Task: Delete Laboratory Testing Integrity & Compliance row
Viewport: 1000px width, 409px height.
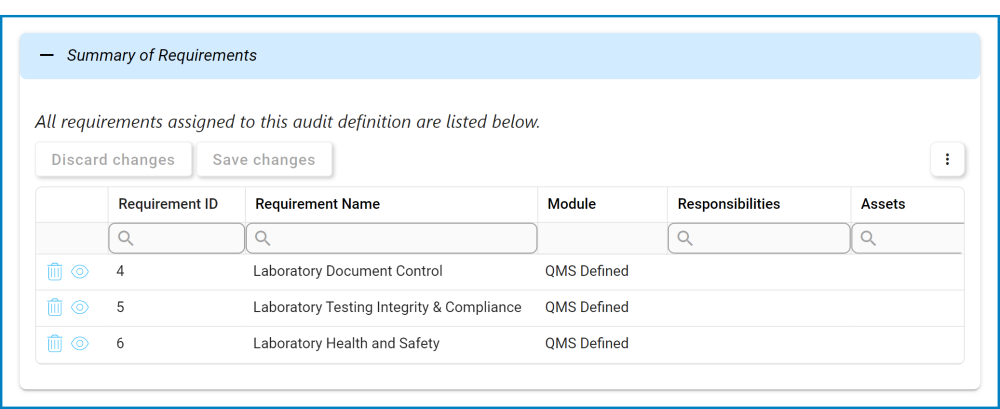Action: (x=55, y=307)
